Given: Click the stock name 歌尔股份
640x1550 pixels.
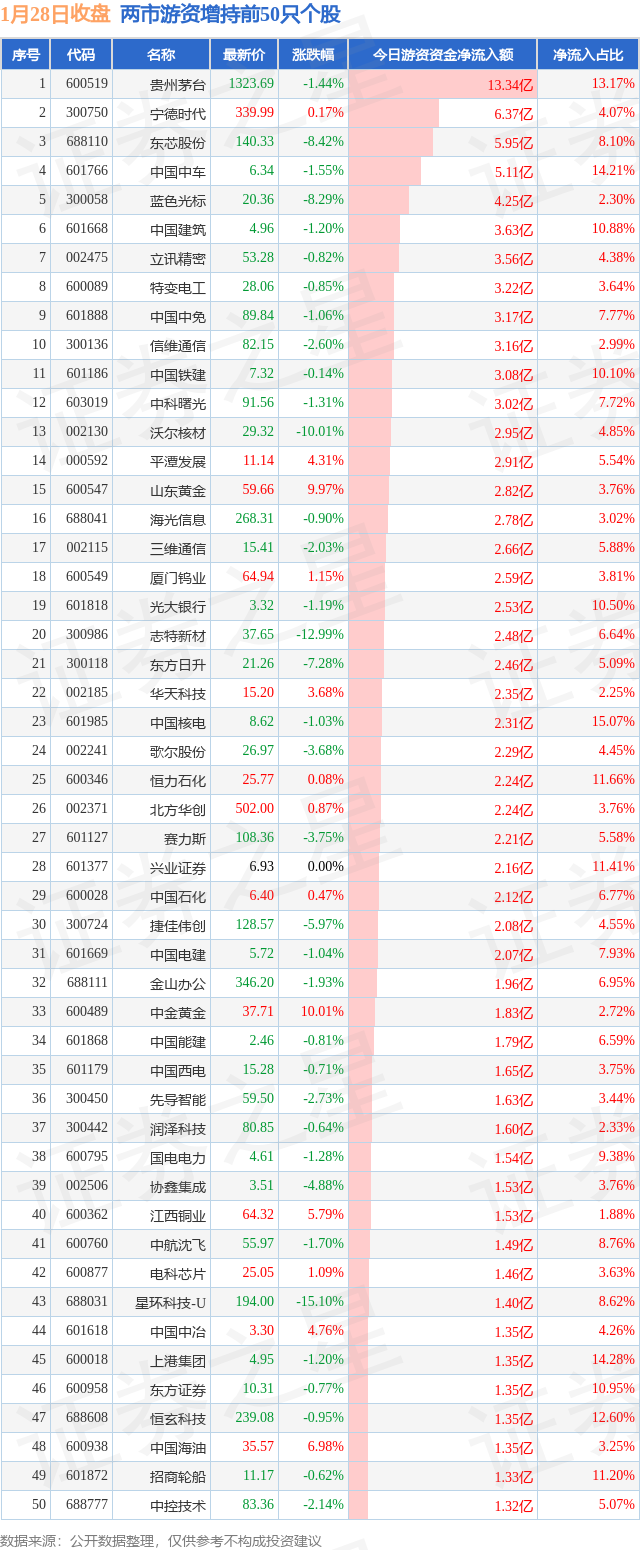Looking at the screenshot, I should pos(178,752).
